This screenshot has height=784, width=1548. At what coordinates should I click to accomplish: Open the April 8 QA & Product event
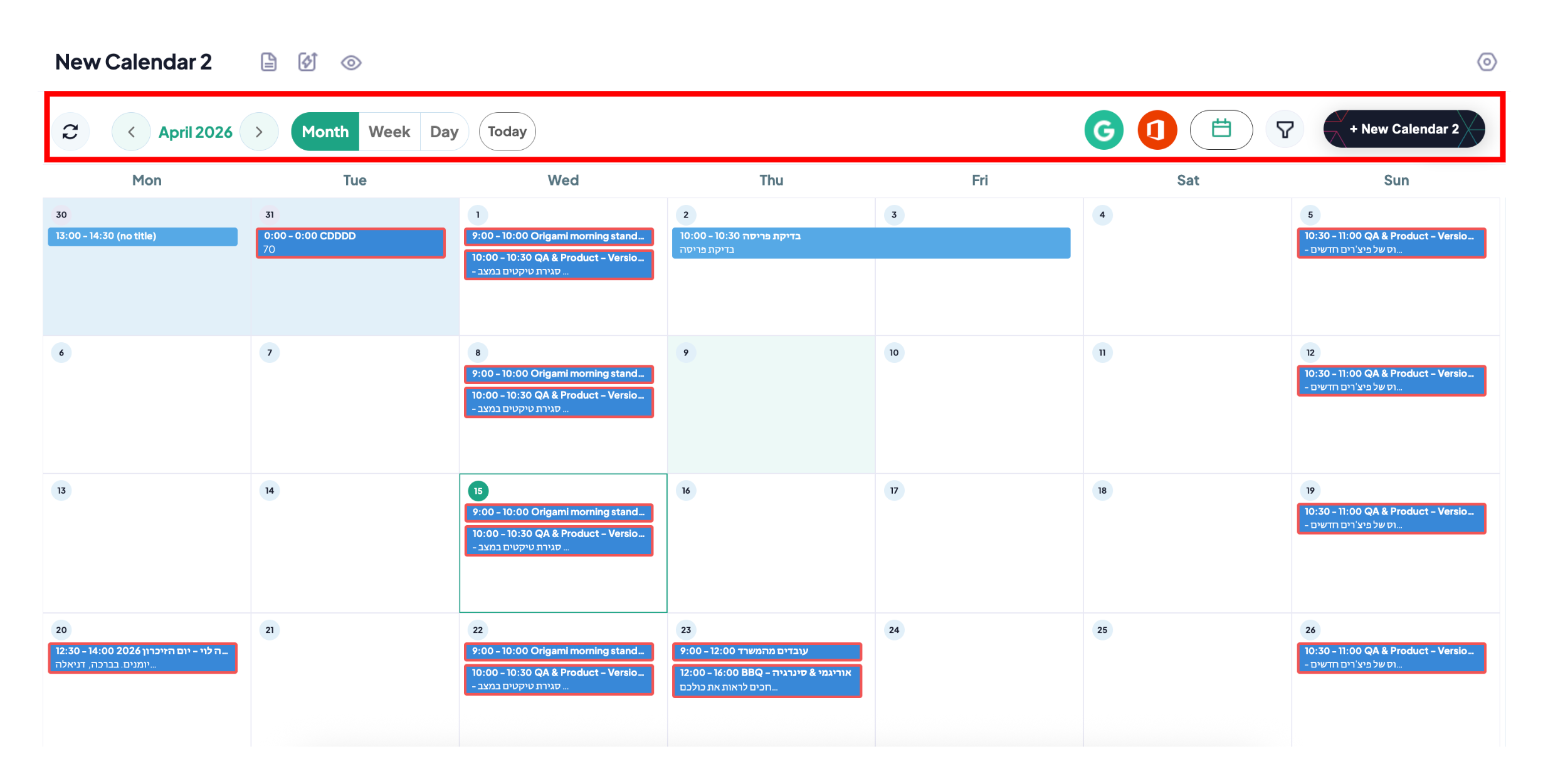click(x=559, y=402)
